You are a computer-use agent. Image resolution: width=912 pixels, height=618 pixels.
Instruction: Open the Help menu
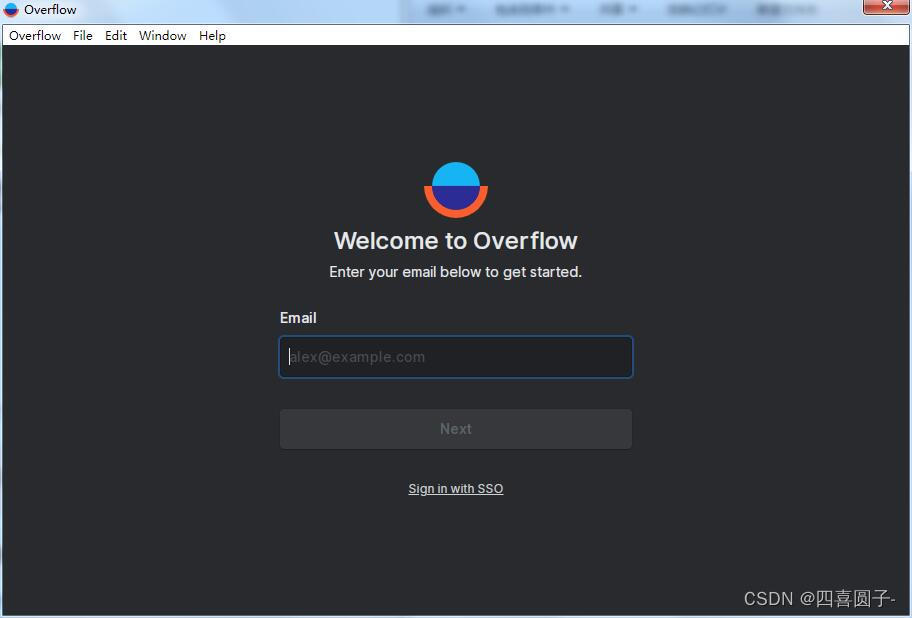click(x=212, y=35)
